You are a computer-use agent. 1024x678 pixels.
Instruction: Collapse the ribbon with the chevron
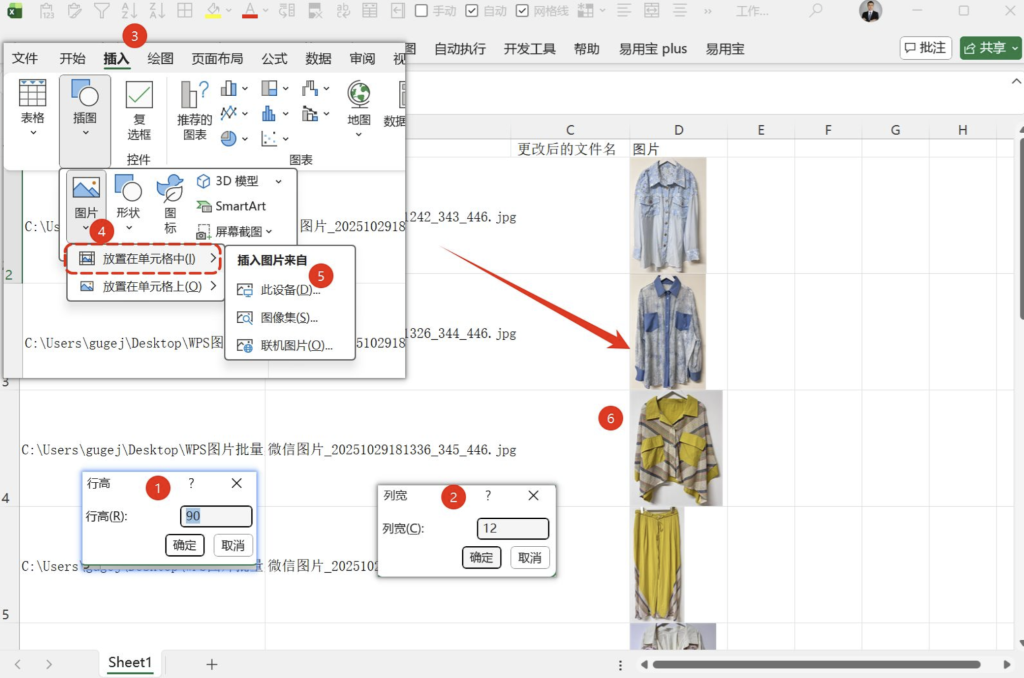[1016, 82]
